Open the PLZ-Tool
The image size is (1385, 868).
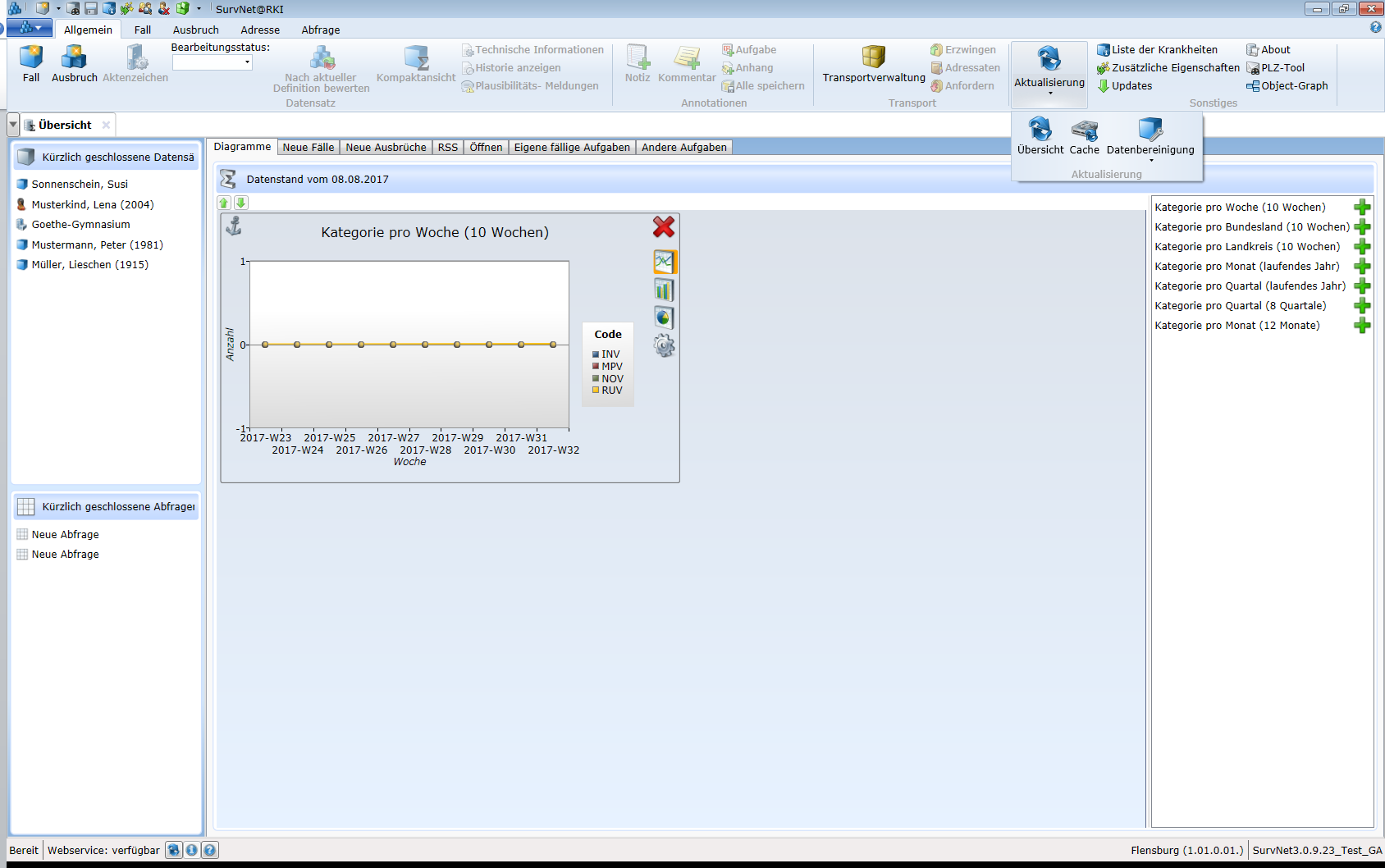tap(1282, 68)
